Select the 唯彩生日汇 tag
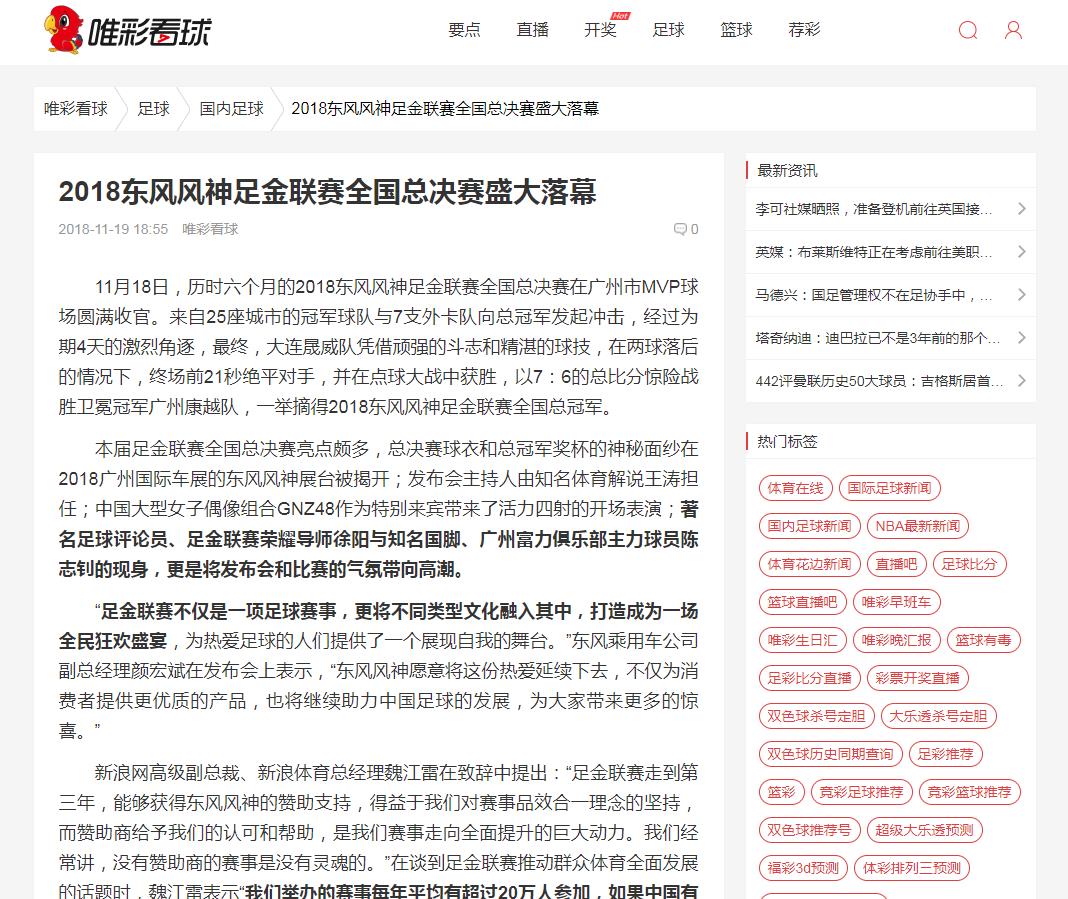 [802, 641]
